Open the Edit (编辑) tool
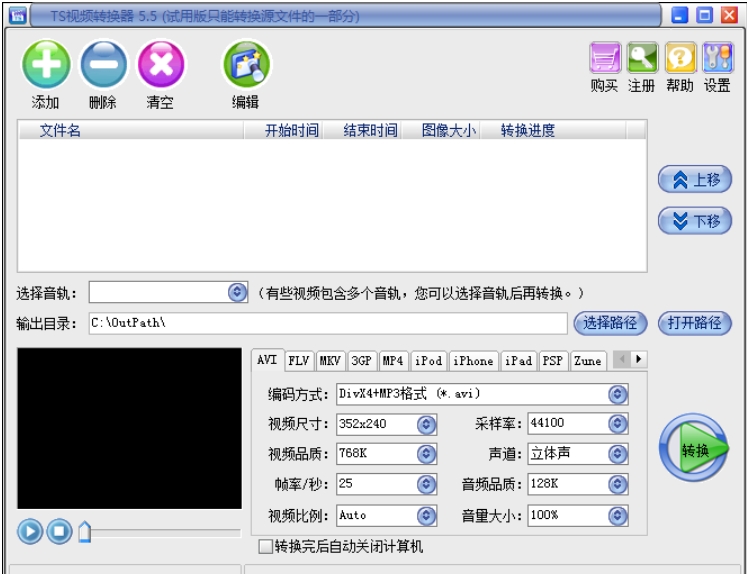This screenshot has height=574, width=747. tap(246, 64)
